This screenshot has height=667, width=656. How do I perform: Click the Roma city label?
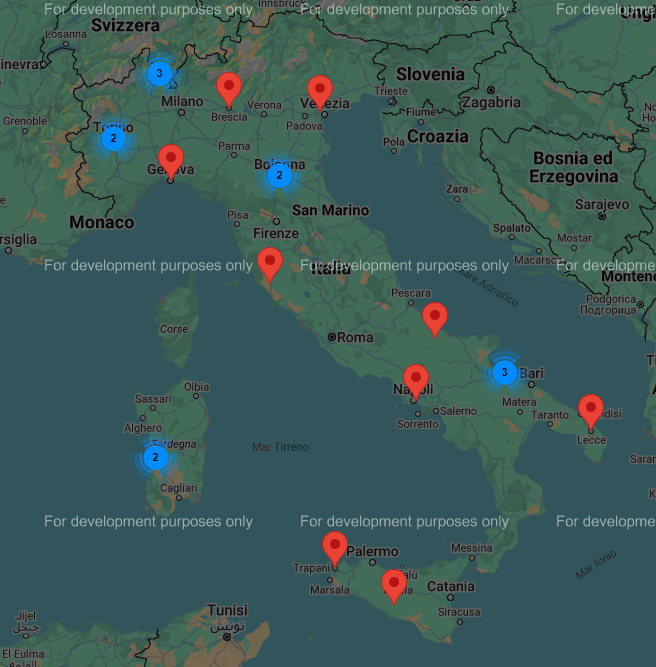[x=355, y=337]
